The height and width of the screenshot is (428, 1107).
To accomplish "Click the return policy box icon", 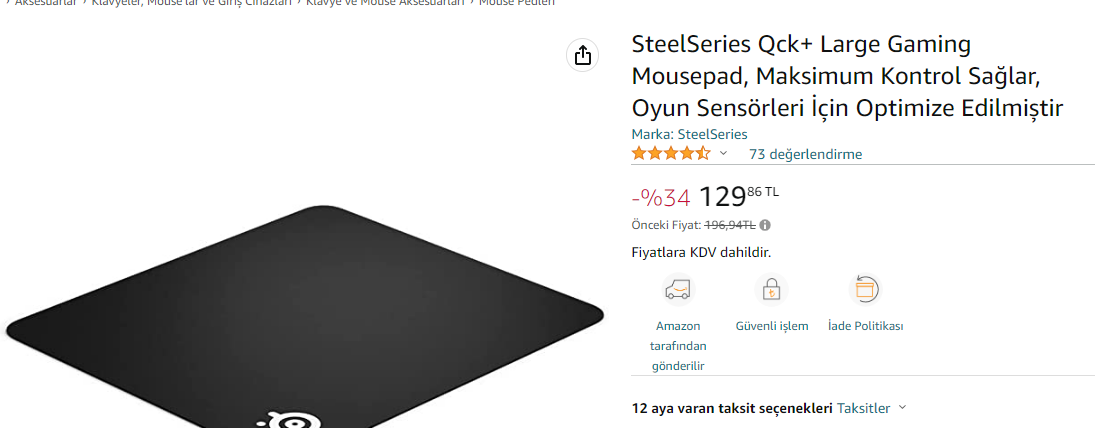I will (x=865, y=289).
